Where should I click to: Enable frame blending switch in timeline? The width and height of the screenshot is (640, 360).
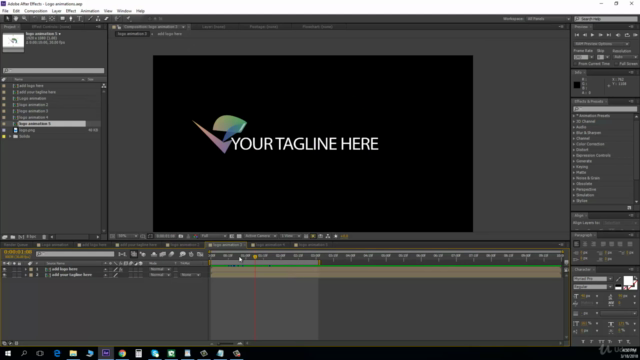(x=162, y=254)
